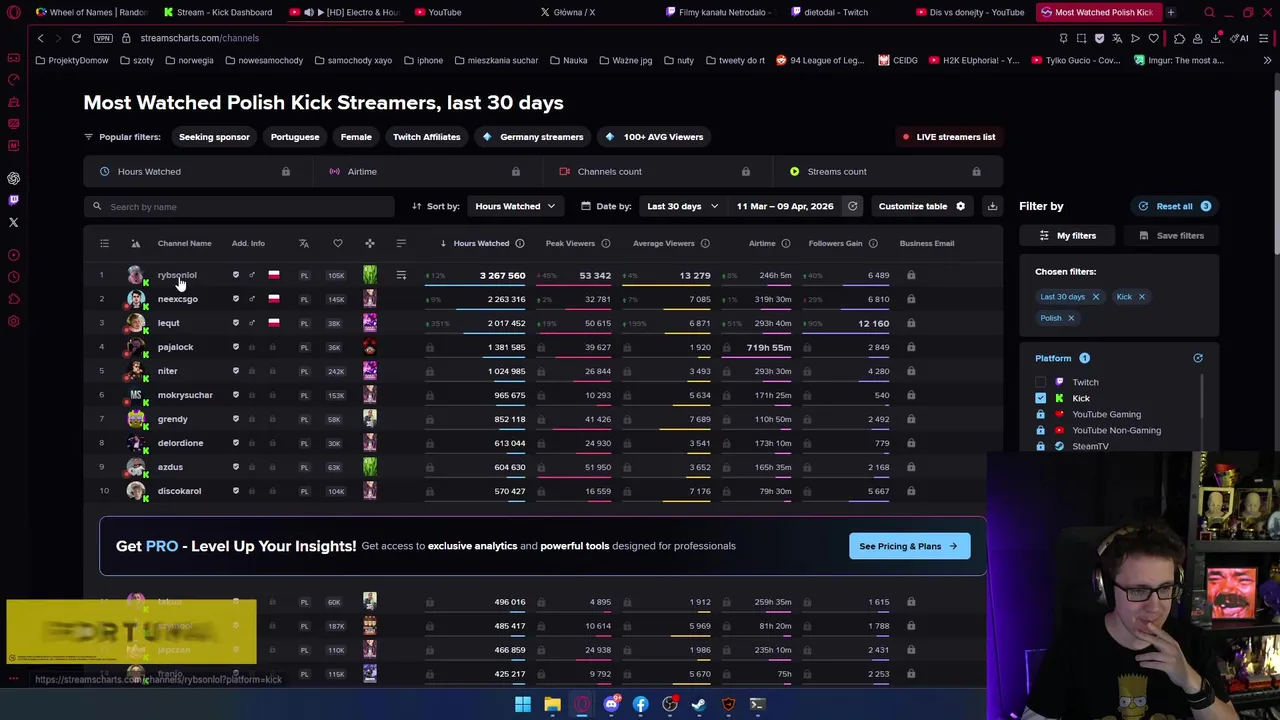Reset the date range with the refresh icon
This screenshot has height=720, width=1280.
tap(852, 206)
